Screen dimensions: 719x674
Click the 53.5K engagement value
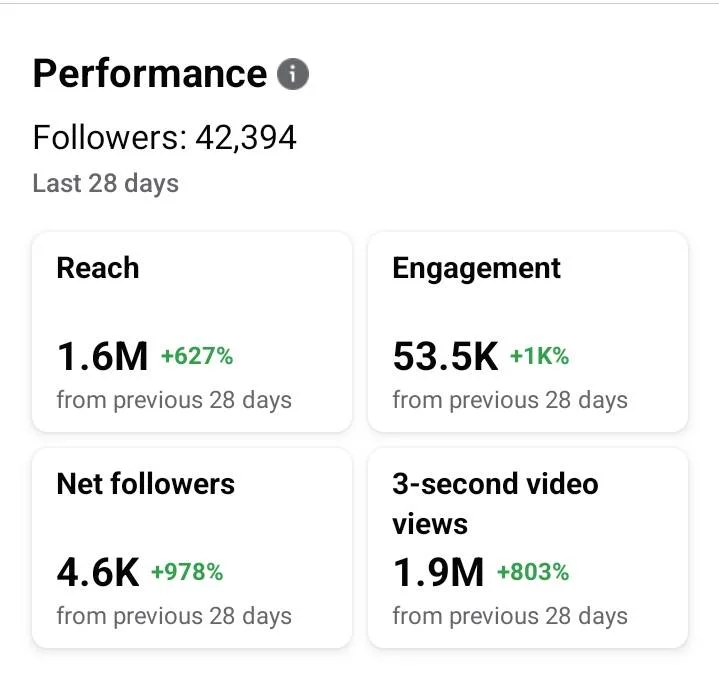click(x=445, y=356)
